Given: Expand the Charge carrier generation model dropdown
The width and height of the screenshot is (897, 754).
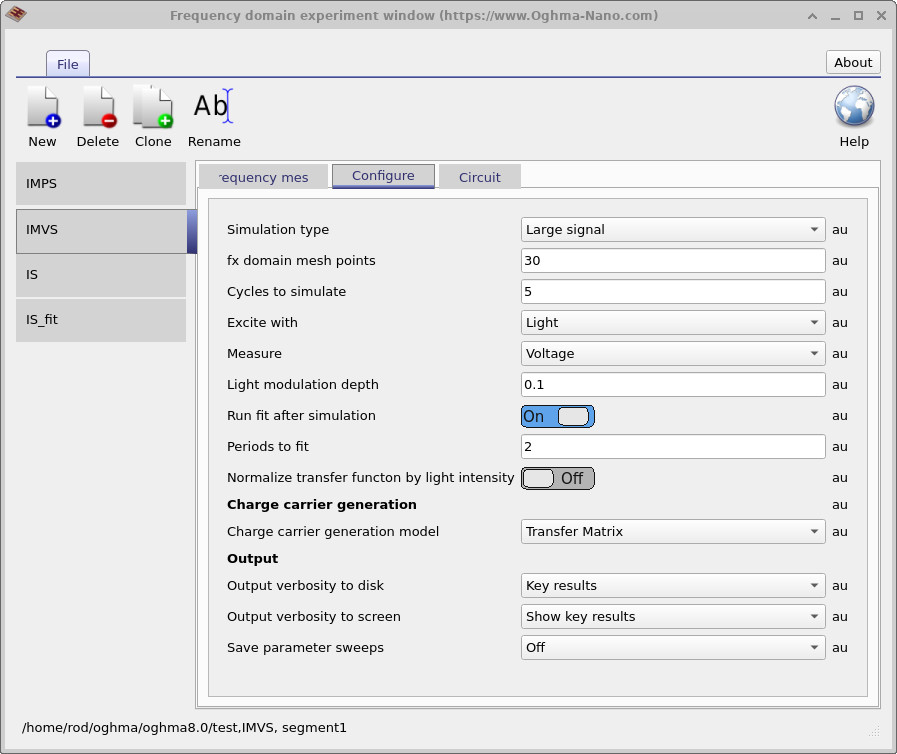Looking at the screenshot, I should (x=672, y=531).
